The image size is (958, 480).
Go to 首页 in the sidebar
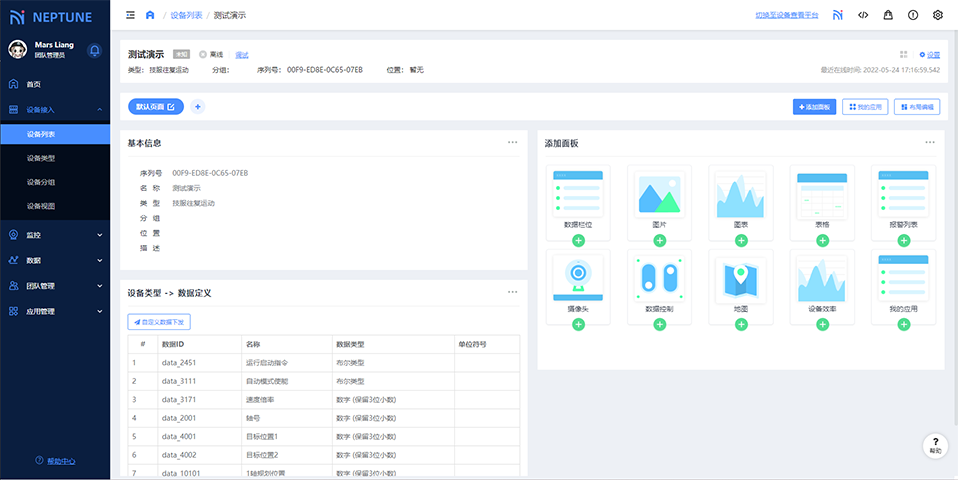point(34,84)
